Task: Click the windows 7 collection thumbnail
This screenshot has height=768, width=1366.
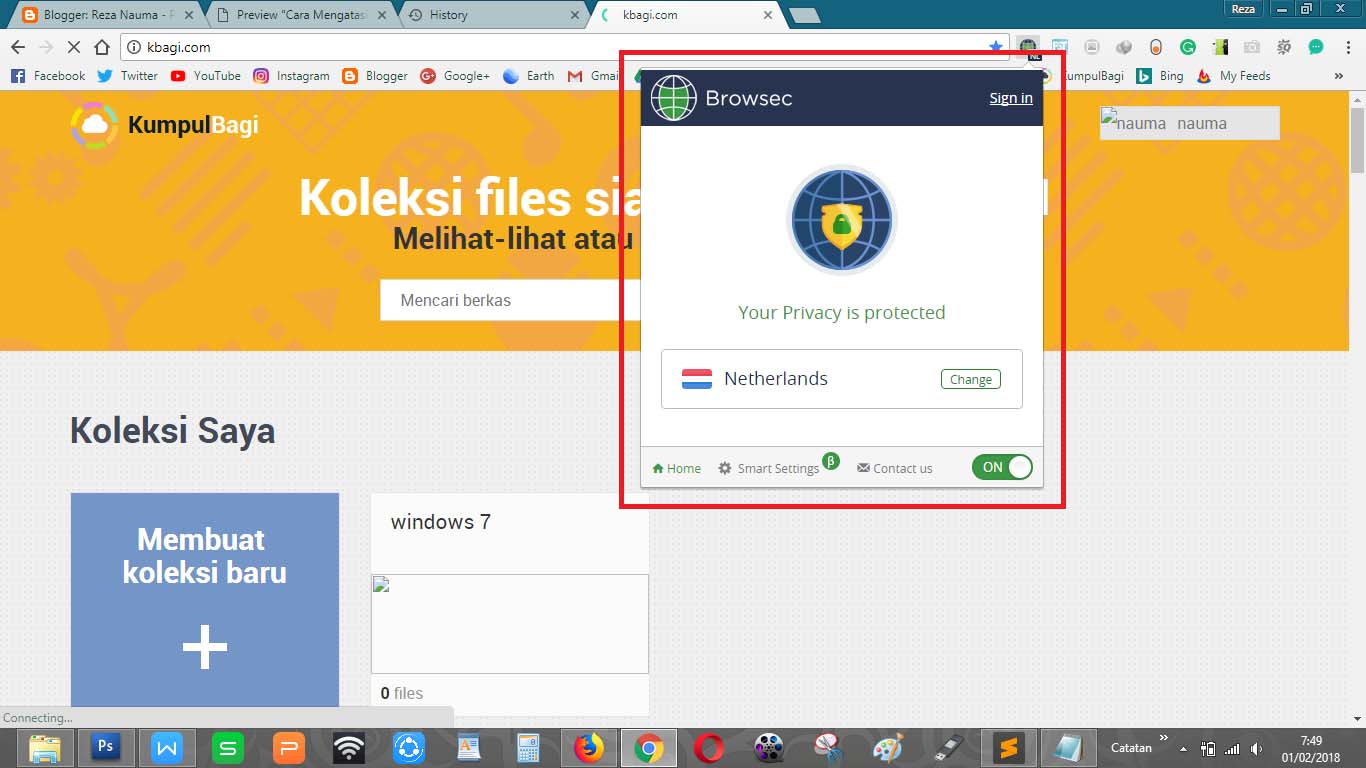Action: point(510,624)
